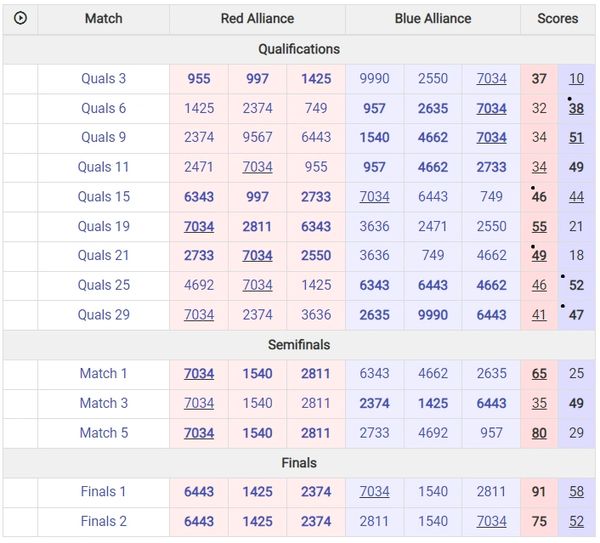Click team 9990 in the Quals 3 row
Viewport: 600px width, 543px height.
pyautogui.click(x=375, y=79)
